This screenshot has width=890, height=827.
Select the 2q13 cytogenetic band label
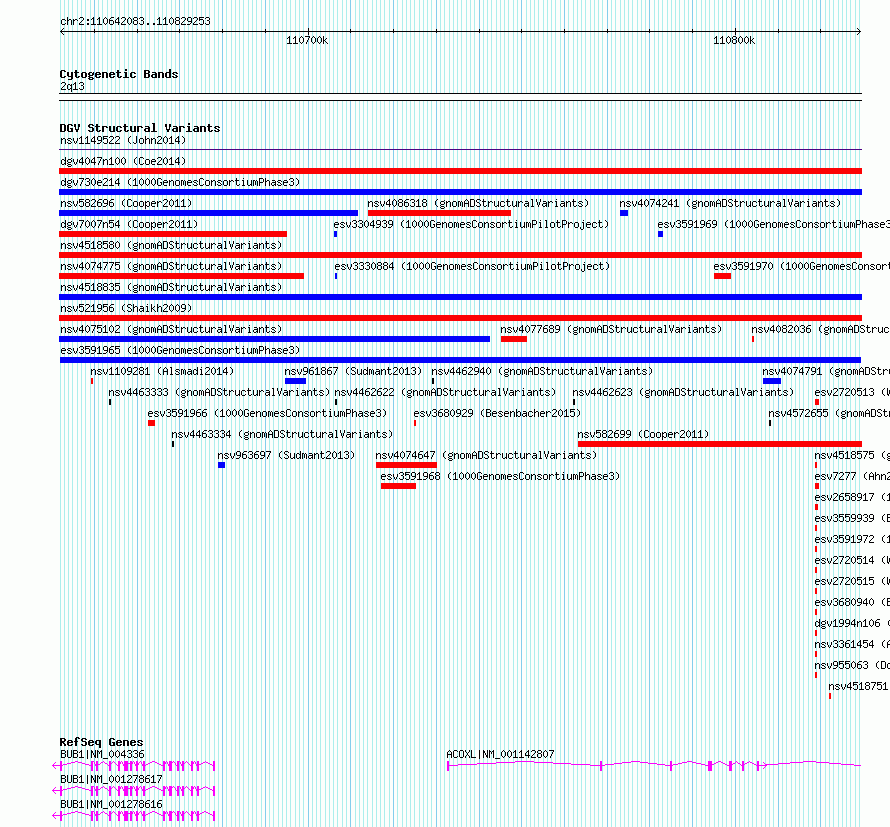72,86
